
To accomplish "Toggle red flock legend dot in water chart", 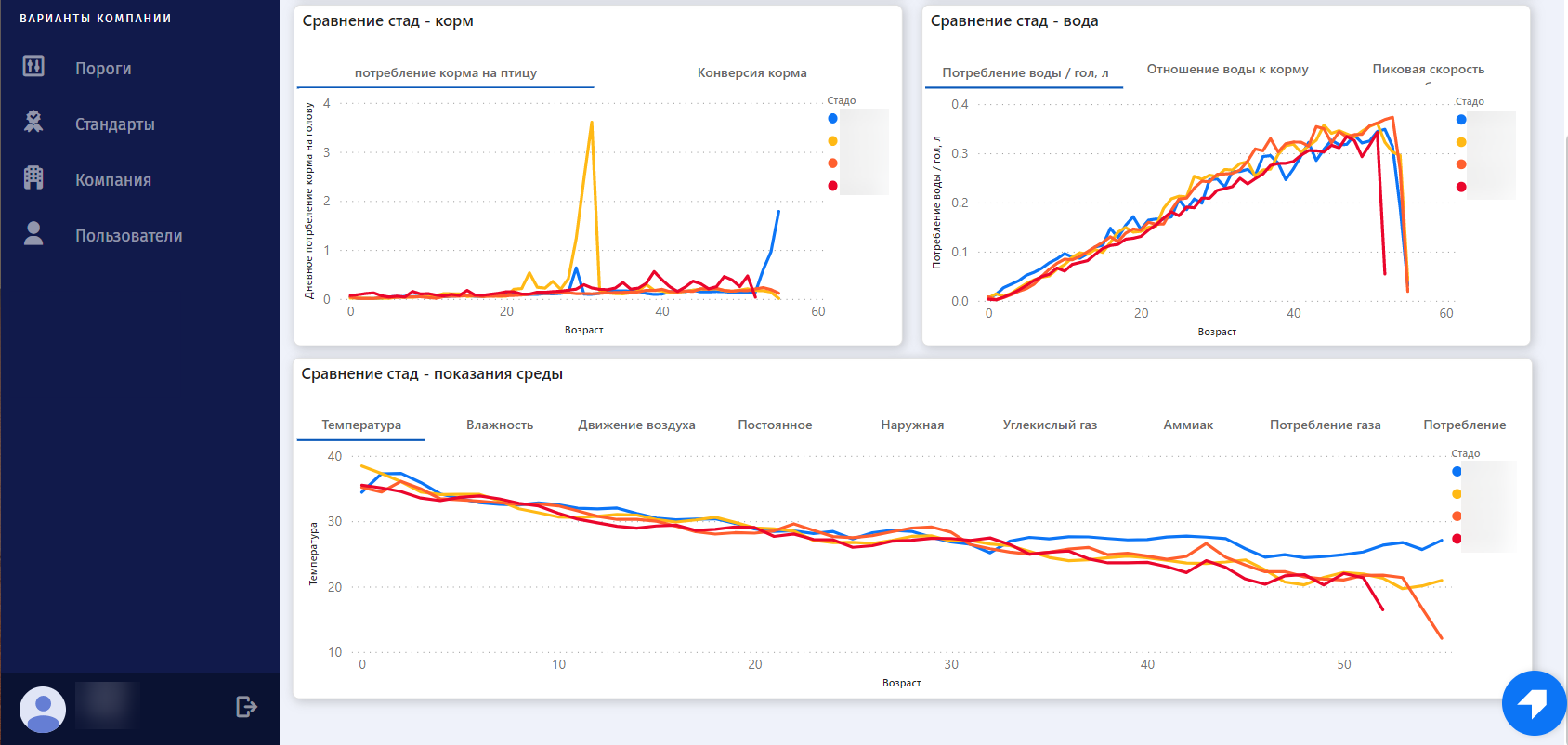I will click(x=1461, y=187).
